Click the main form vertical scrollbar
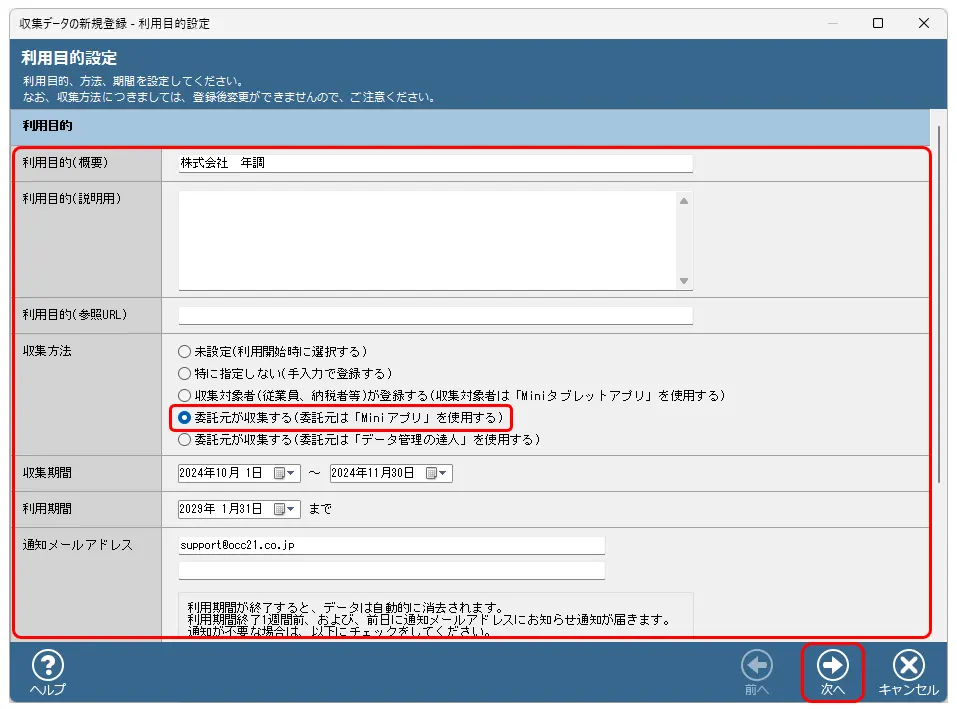The width and height of the screenshot is (957, 709). click(x=938, y=300)
